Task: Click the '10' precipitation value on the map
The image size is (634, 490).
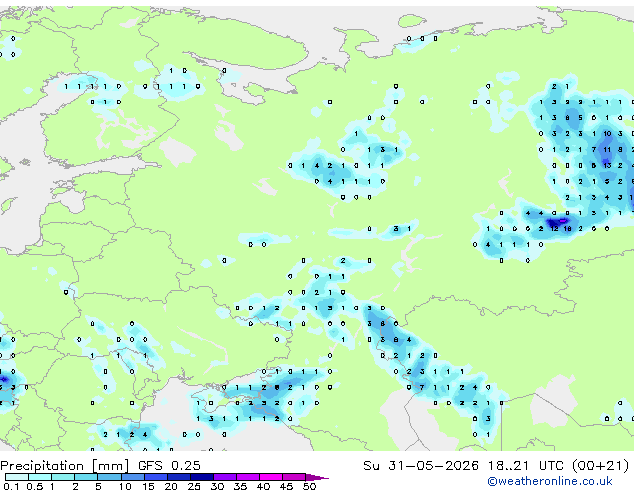Action: click(607, 133)
